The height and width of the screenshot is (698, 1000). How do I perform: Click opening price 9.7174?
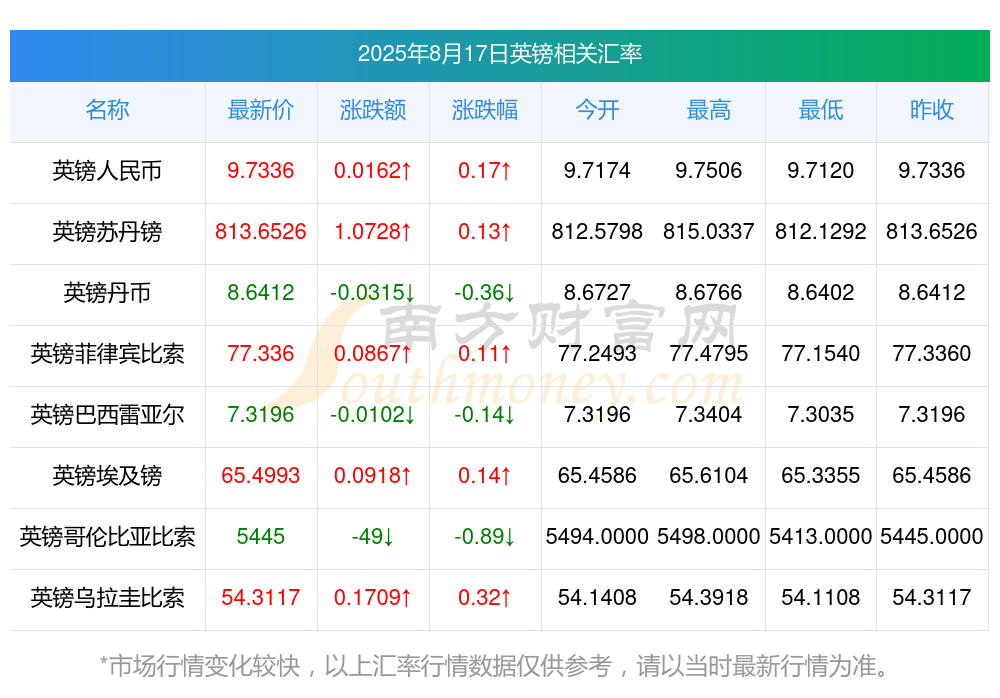click(x=597, y=170)
